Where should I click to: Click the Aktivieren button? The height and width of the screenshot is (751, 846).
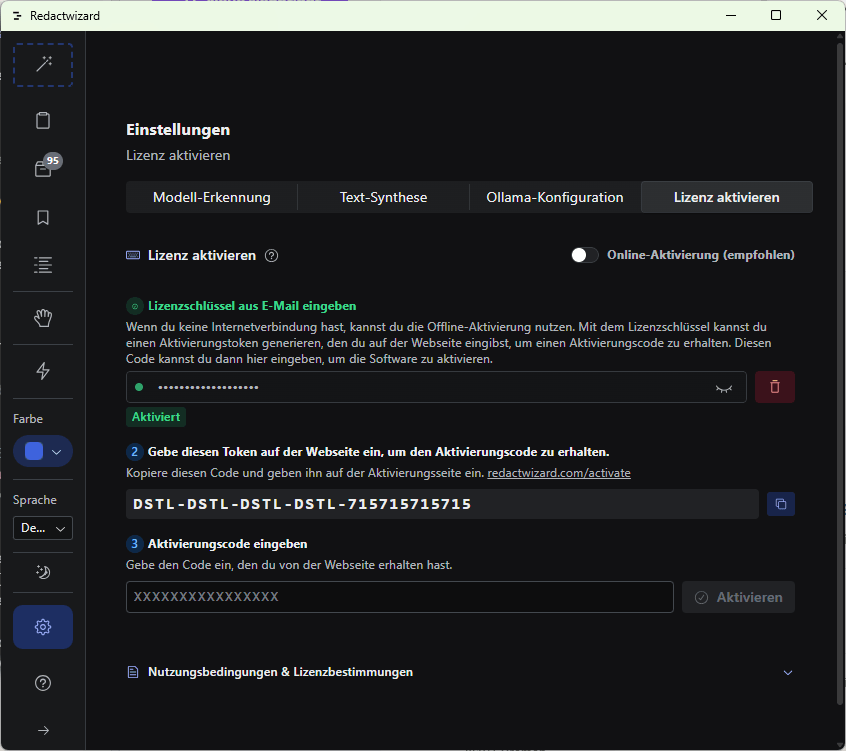738,597
